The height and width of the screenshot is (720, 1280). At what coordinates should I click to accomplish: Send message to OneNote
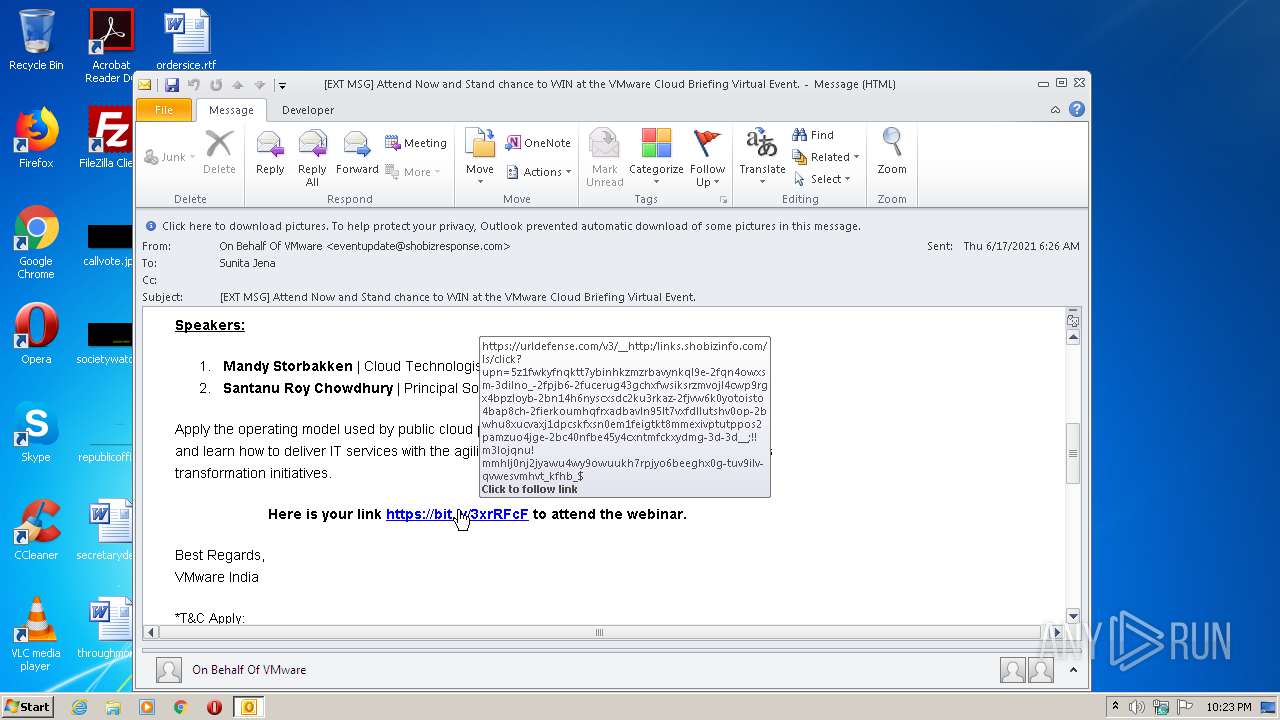[x=538, y=143]
